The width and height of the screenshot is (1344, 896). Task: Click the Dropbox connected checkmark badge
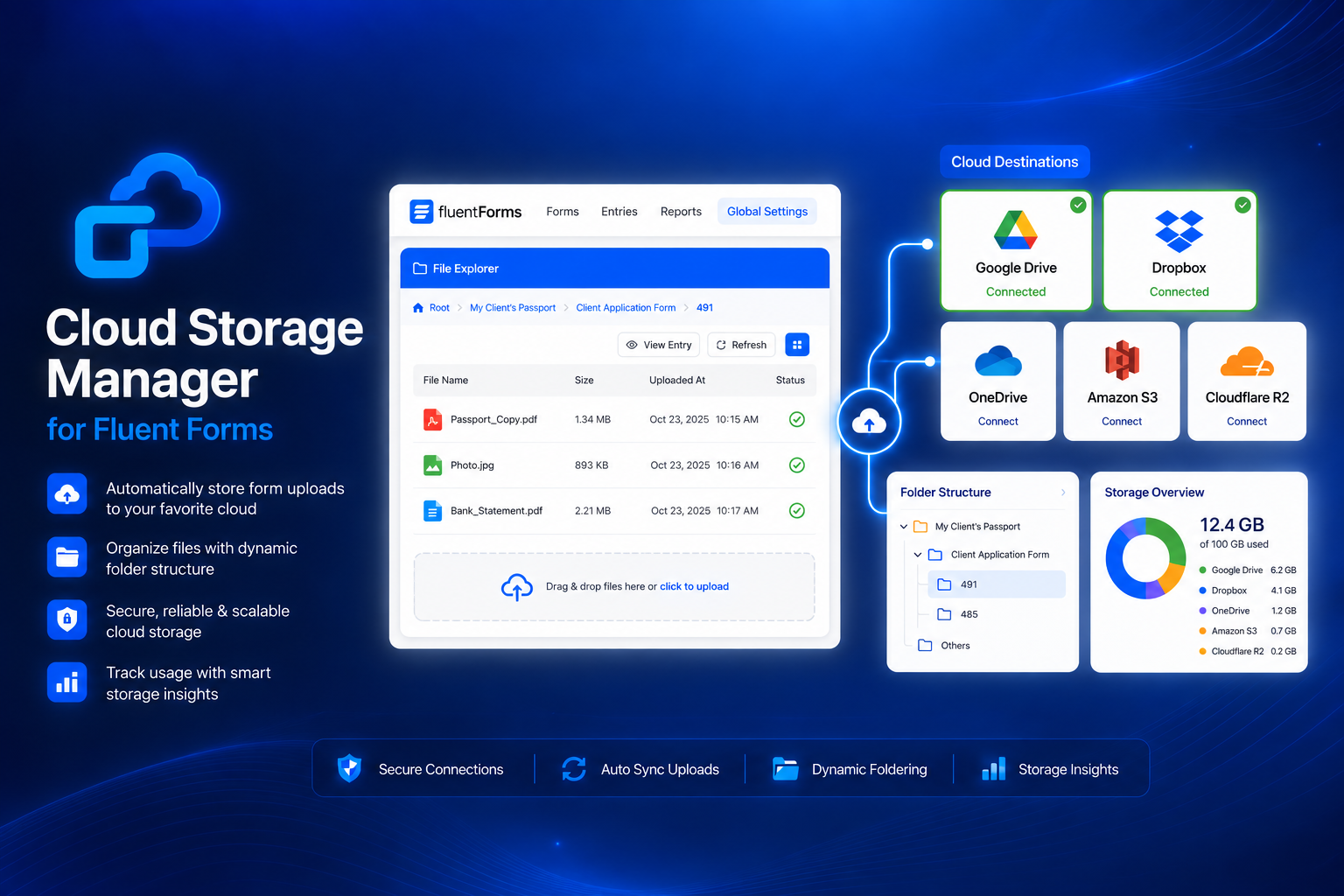click(1242, 205)
